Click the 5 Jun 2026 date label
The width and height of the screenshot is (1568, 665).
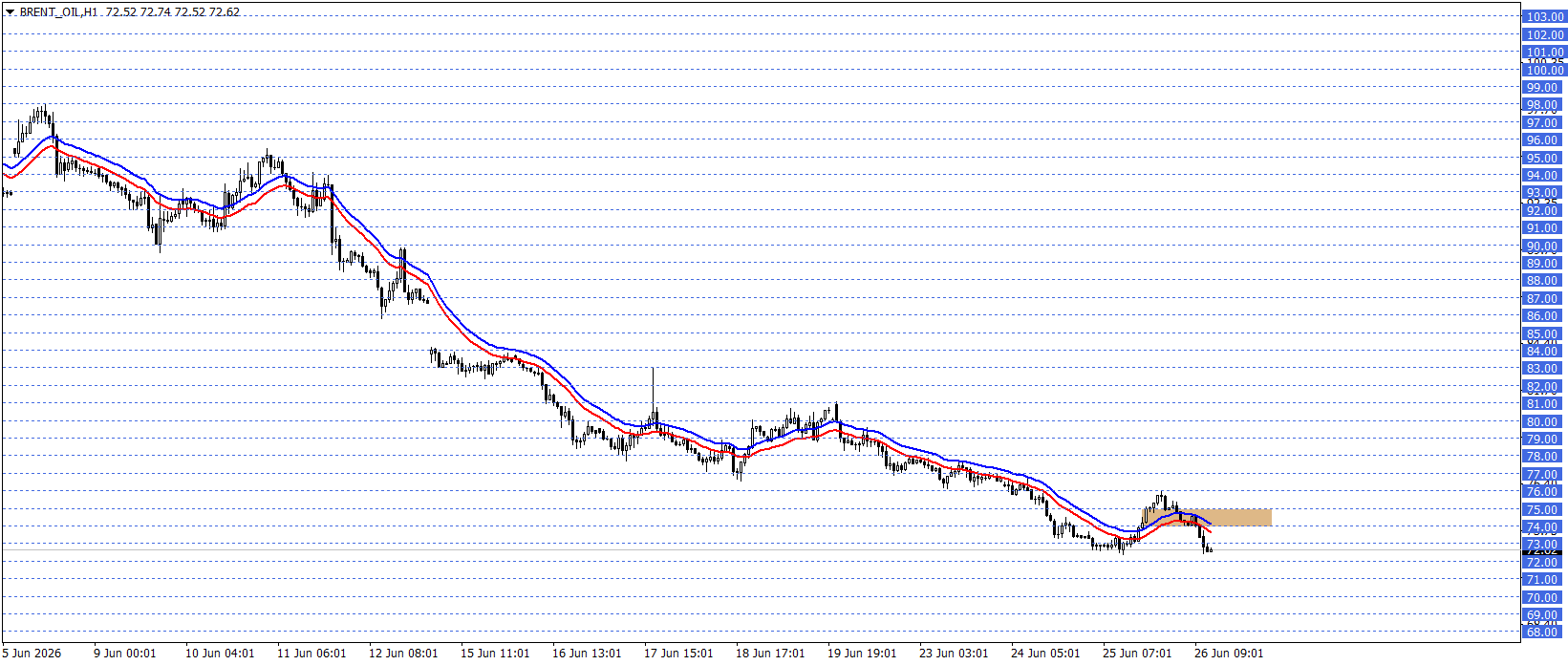click(32, 654)
